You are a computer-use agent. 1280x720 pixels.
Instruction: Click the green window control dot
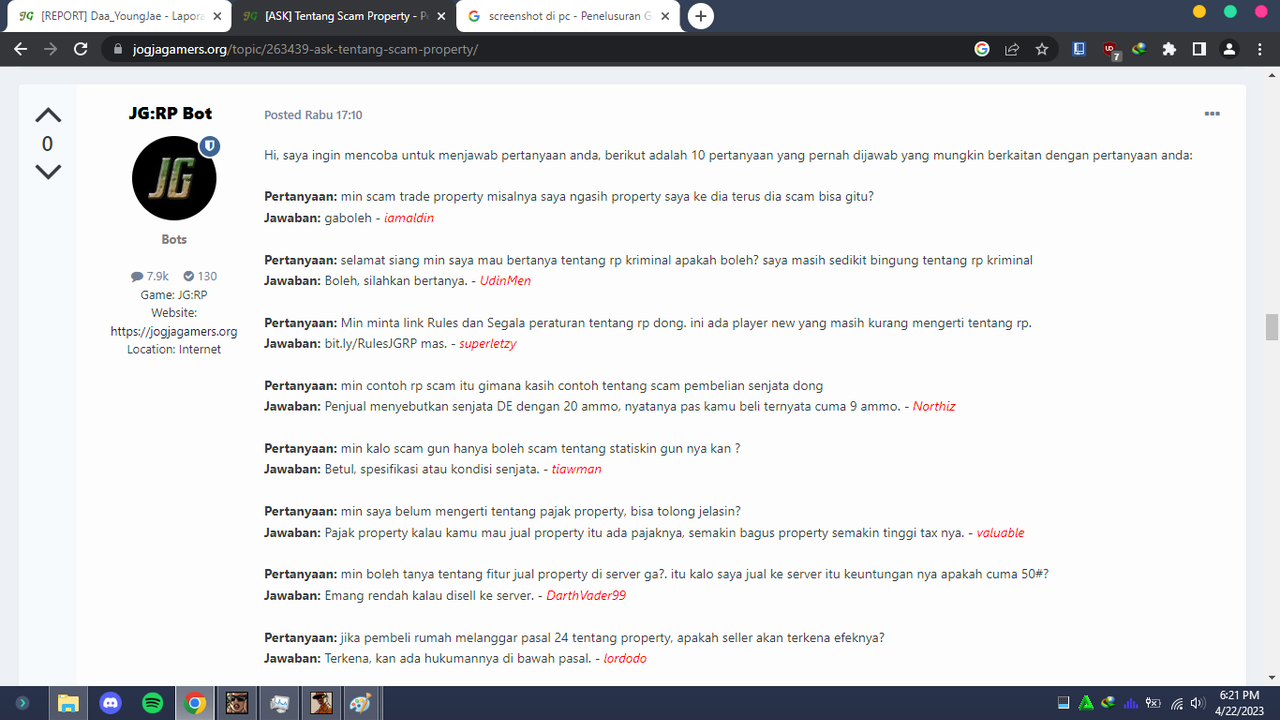click(1231, 12)
